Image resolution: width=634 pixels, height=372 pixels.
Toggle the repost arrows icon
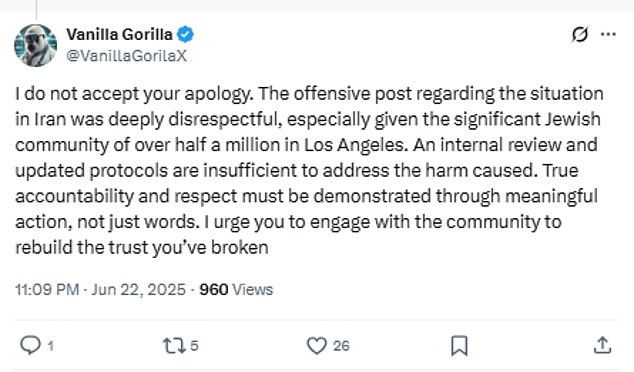coord(174,346)
